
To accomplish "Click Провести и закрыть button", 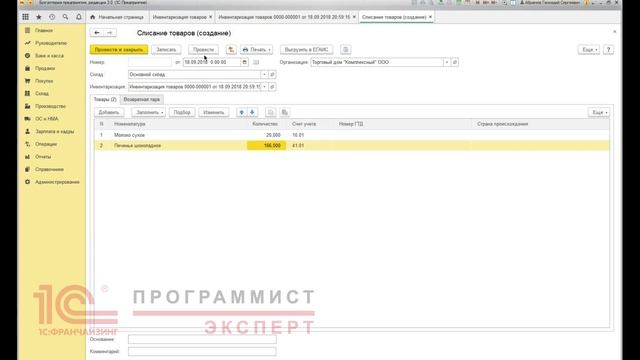I will [119, 49].
